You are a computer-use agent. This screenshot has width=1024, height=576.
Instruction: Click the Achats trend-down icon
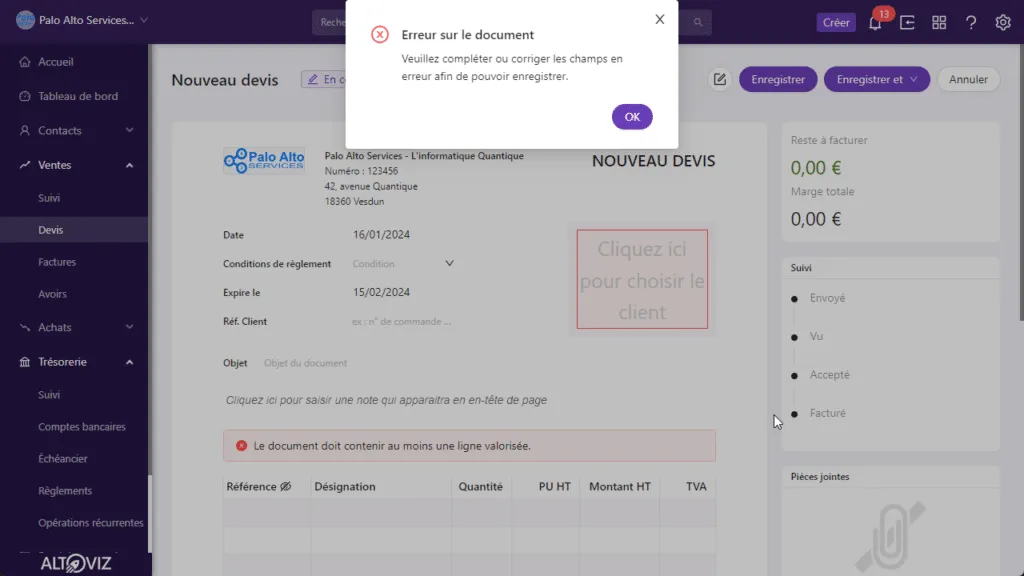tap(25, 327)
